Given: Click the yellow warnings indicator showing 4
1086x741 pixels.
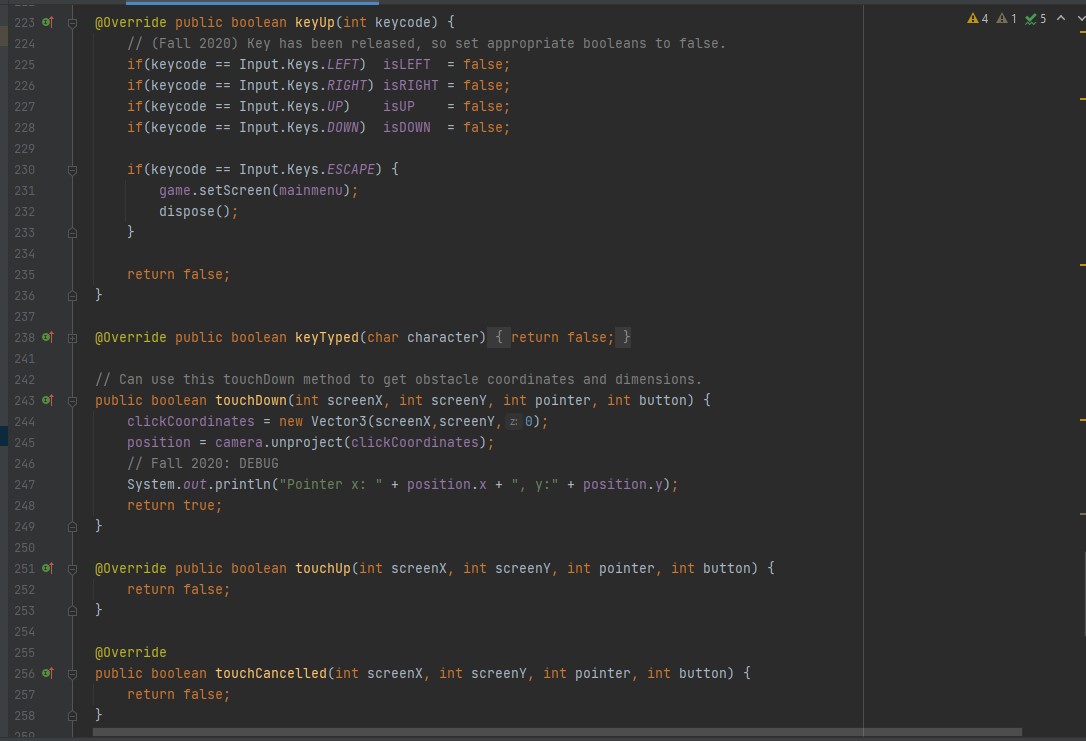Looking at the screenshot, I should [x=976, y=18].
